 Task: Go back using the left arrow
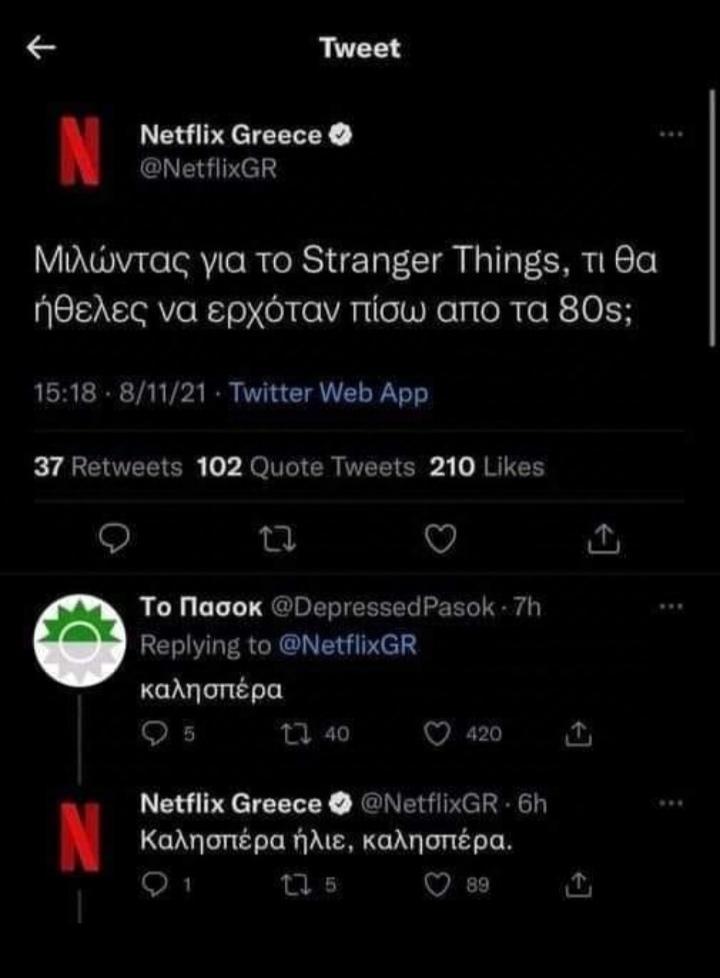click(x=42, y=47)
